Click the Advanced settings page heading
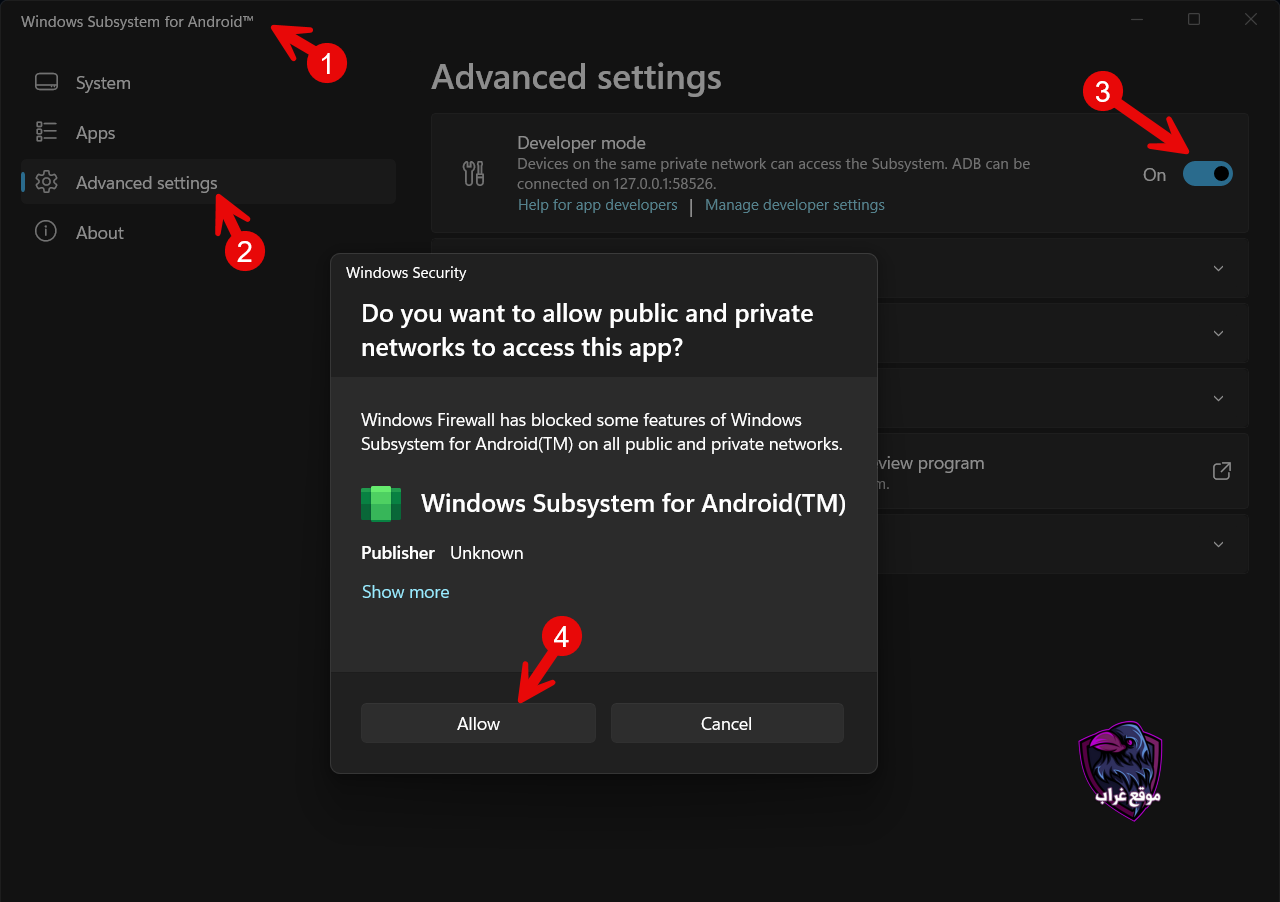1280x902 pixels. [x=576, y=77]
